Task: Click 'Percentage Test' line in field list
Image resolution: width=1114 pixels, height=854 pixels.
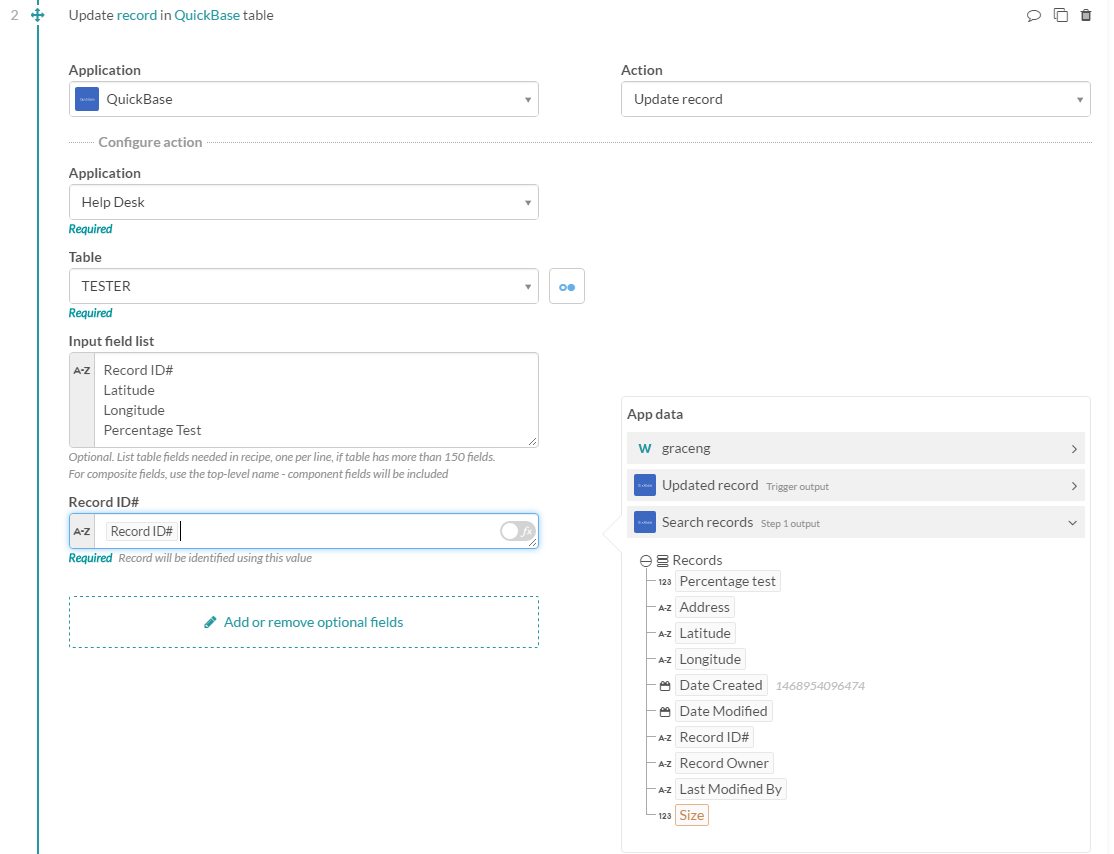Action: point(152,431)
